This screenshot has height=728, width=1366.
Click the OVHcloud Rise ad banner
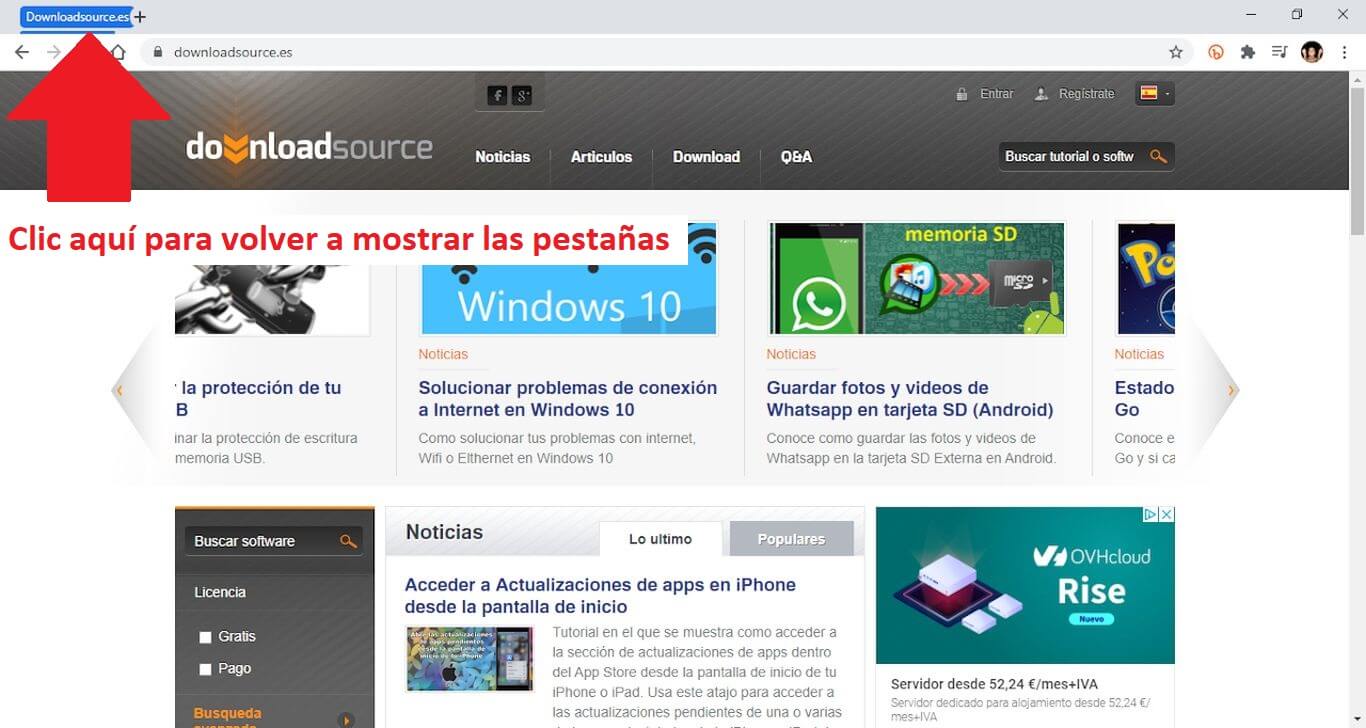point(1025,585)
